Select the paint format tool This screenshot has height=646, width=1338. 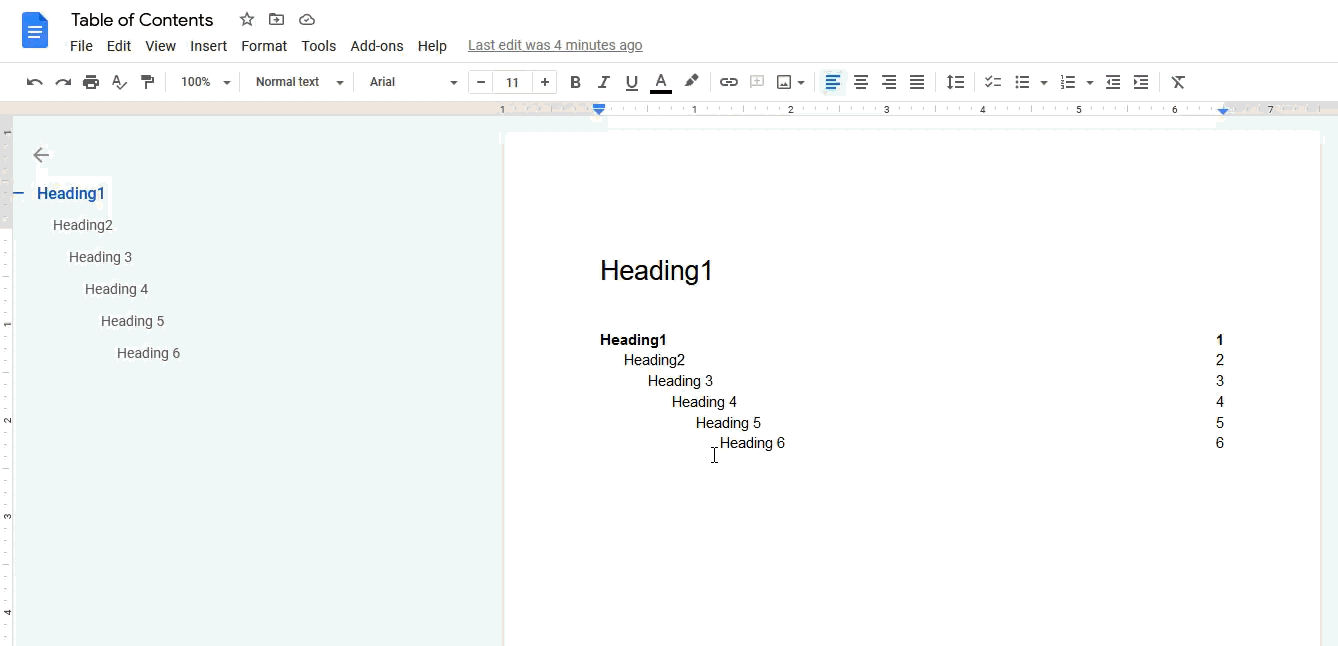pyautogui.click(x=147, y=82)
